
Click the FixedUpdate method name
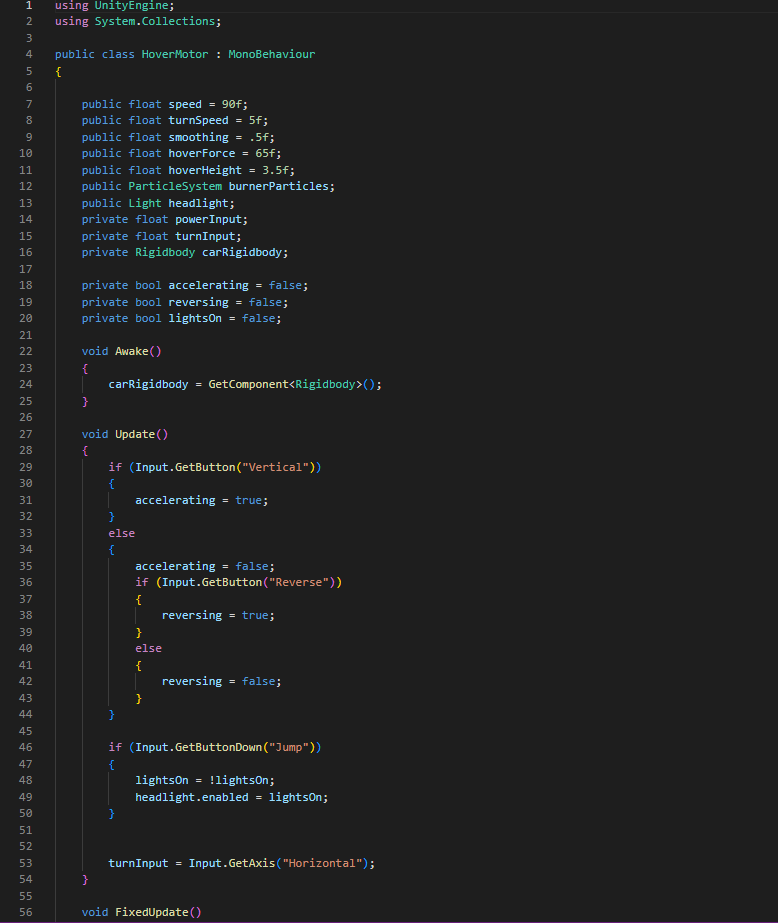151,912
